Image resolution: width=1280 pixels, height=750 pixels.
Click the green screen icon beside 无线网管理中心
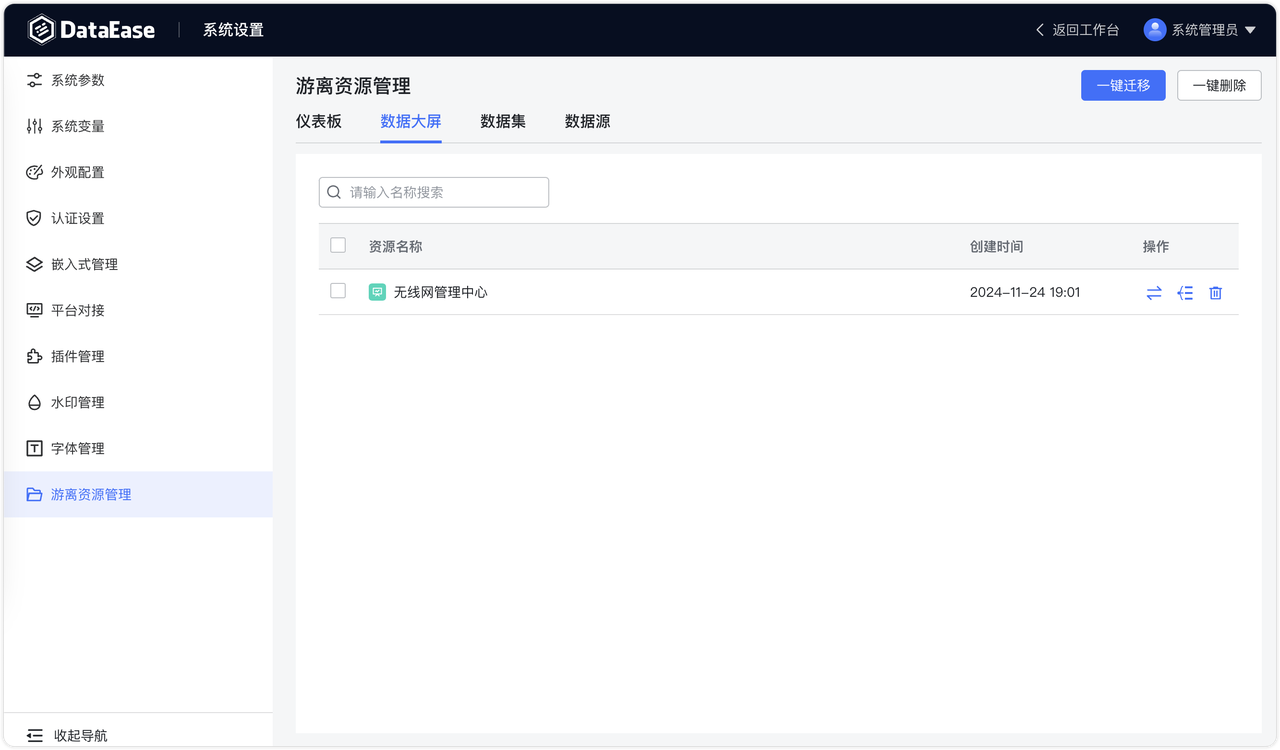(377, 292)
